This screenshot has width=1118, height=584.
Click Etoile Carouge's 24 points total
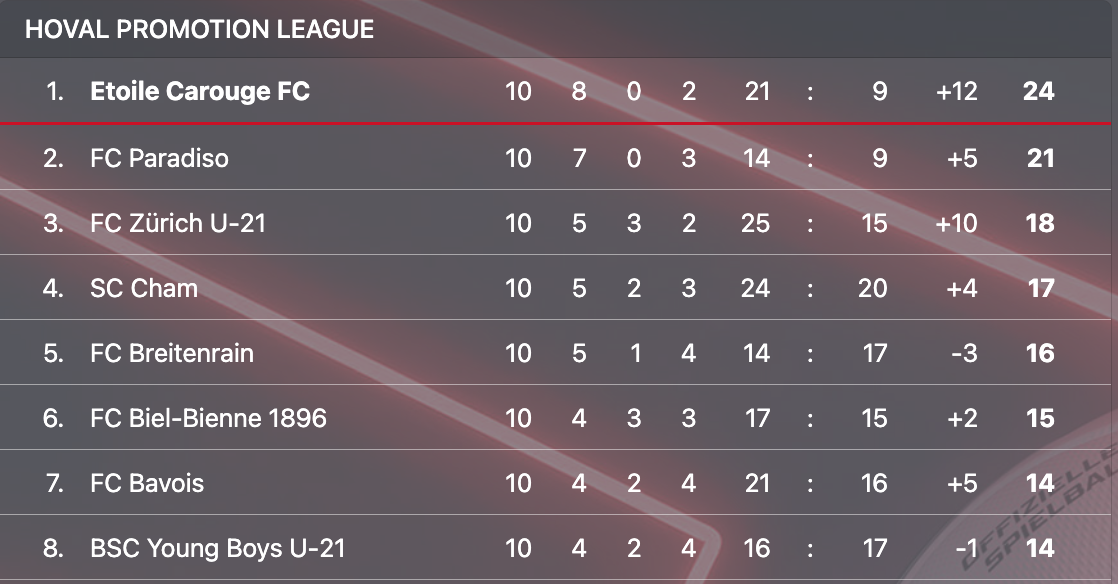pos(1038,92)
